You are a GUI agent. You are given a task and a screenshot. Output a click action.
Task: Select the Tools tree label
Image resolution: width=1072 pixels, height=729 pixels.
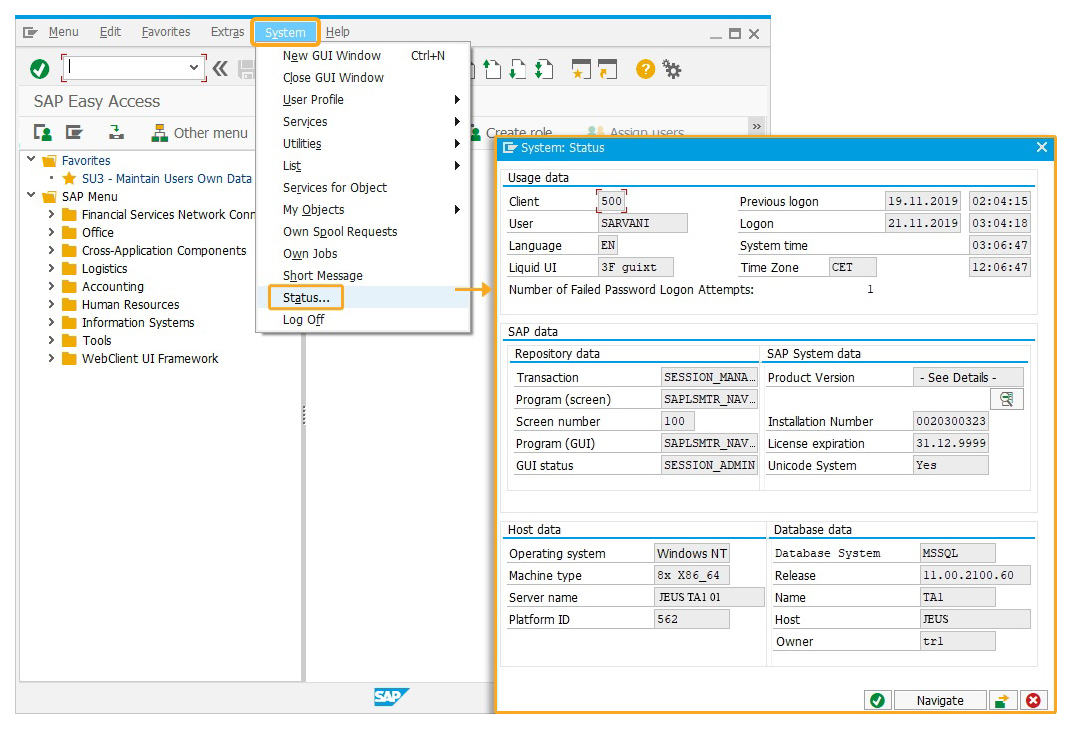coord(97,341)
